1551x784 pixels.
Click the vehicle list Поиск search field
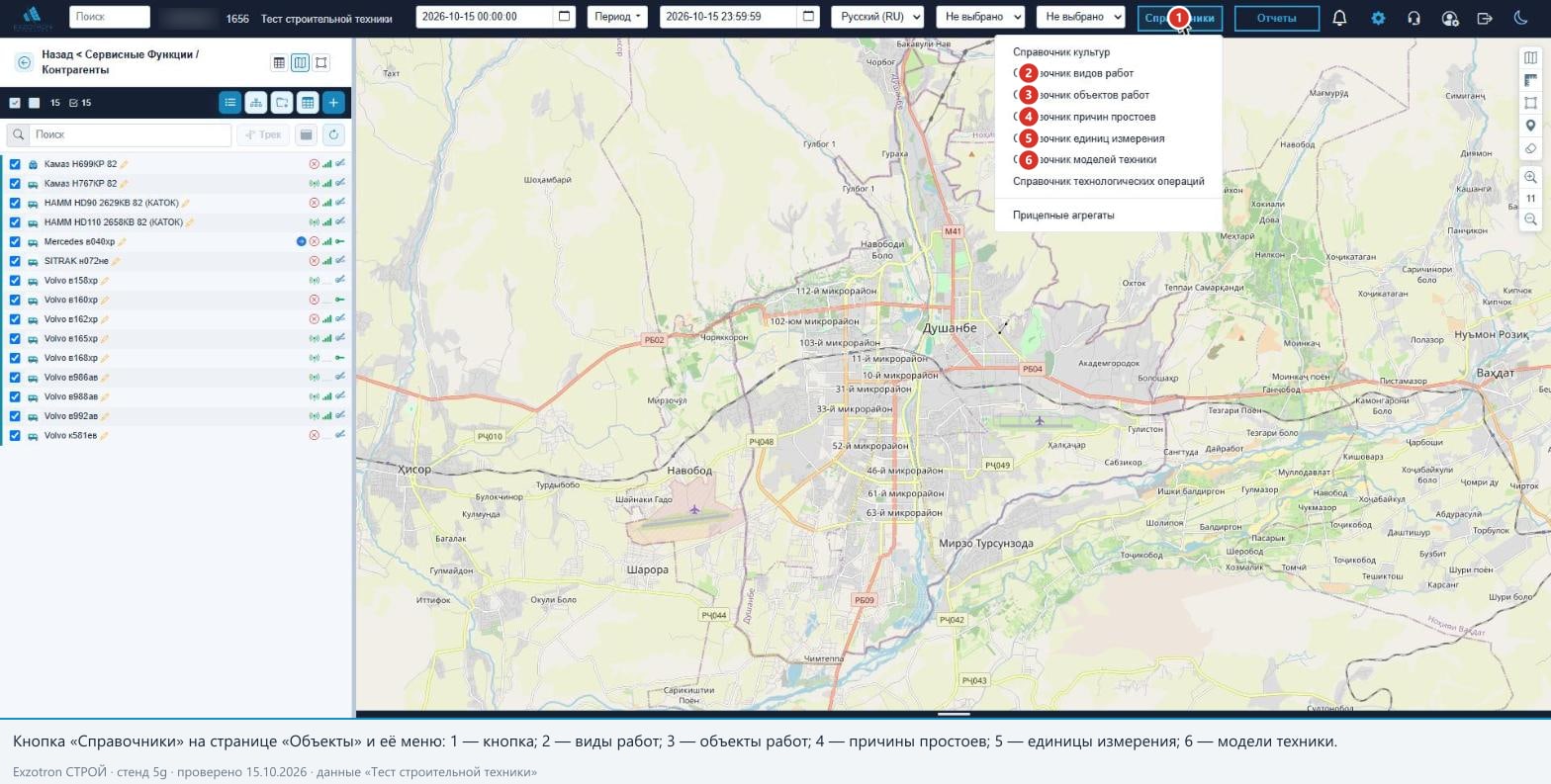point(130,134)
